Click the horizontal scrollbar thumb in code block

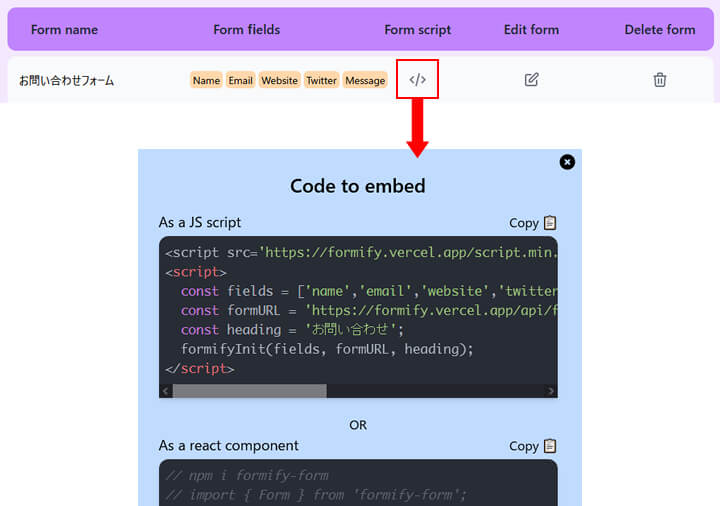[250, 391]
